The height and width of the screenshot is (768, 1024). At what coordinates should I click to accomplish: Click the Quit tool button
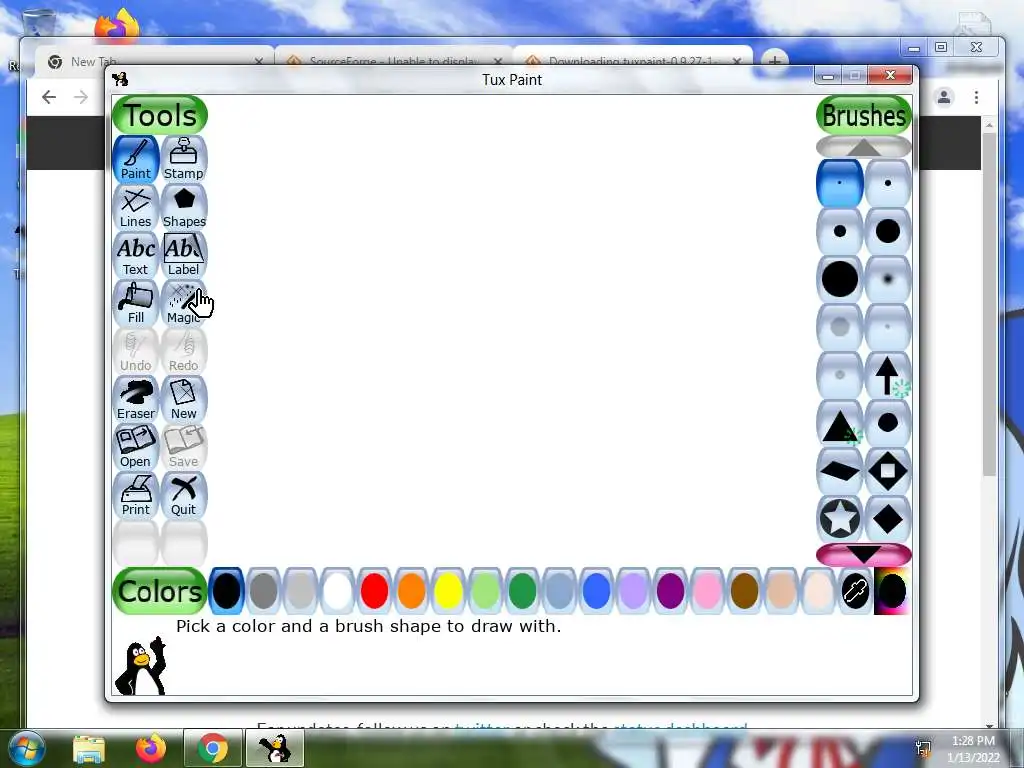pyautogui.click(x=184, y=495)
